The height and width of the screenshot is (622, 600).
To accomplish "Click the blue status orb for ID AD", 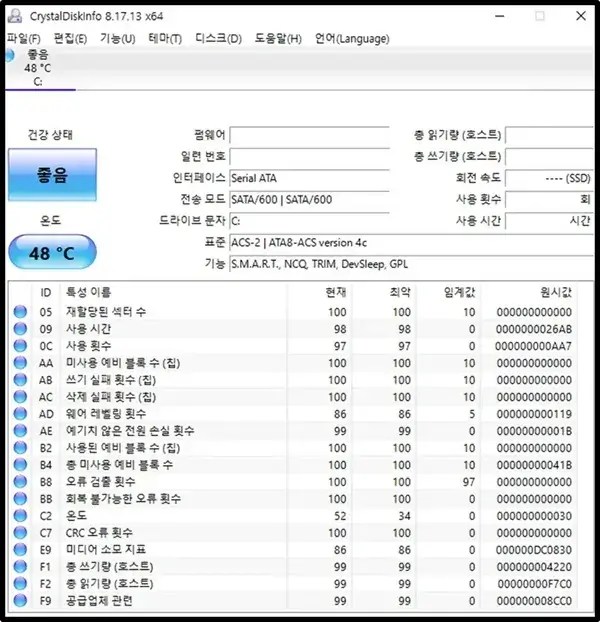I will 20,414.
